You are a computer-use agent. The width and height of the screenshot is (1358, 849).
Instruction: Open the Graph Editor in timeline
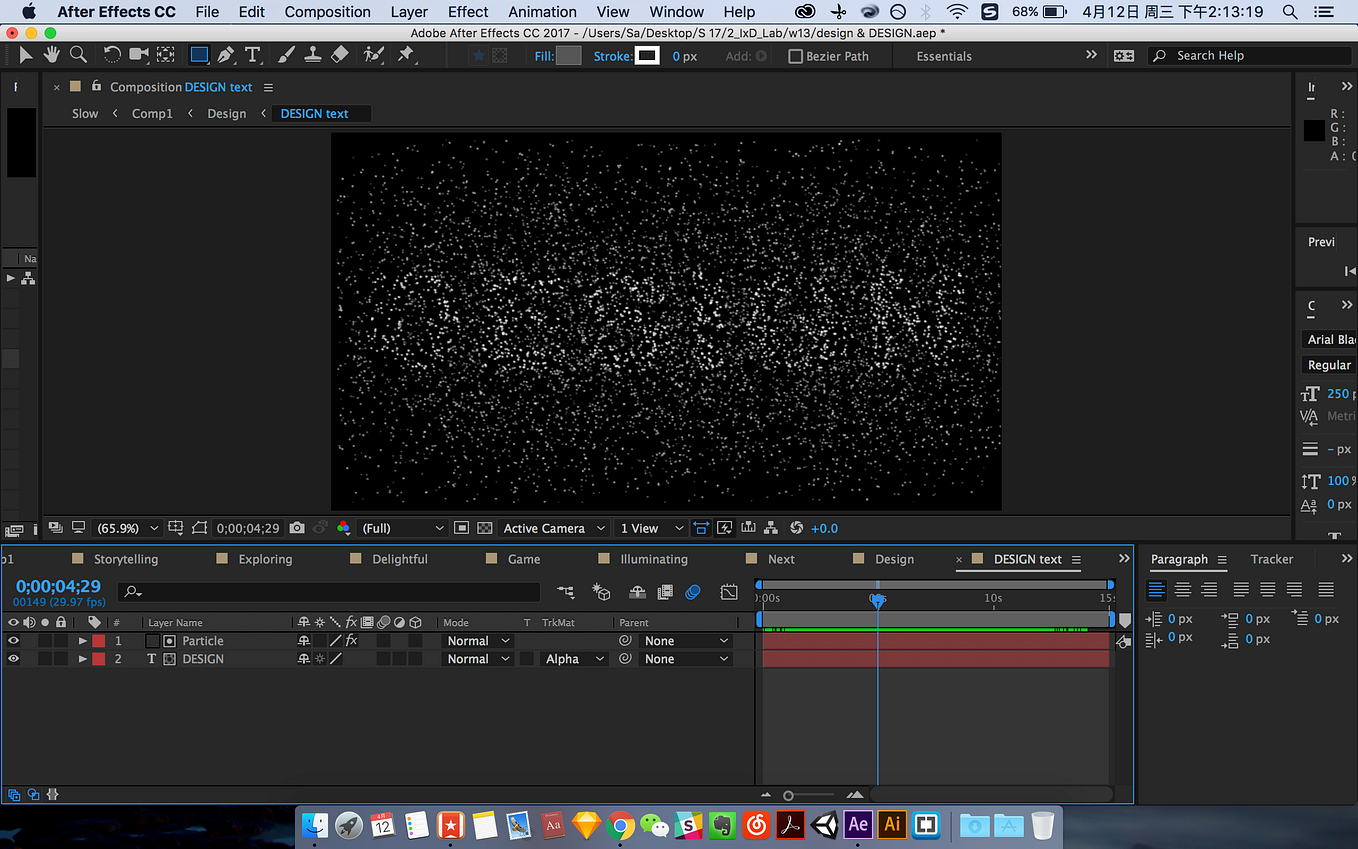pyautogui.click(x=729, y=592)
